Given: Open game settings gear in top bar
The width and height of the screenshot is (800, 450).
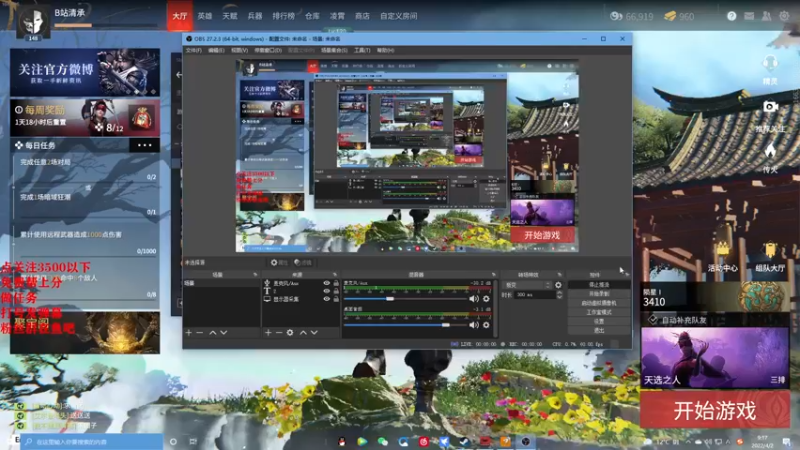Looking at the screenshot, I should [x=784, y=16].
